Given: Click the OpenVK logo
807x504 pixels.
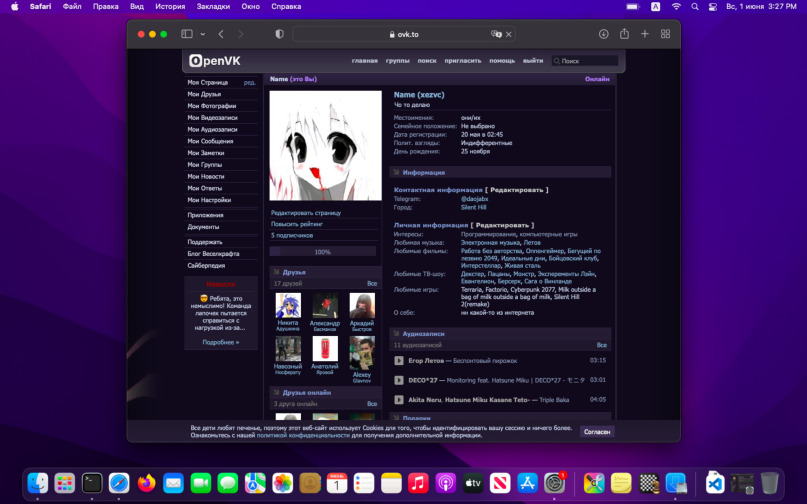Looking at the screenshot, I should (215, 61).
